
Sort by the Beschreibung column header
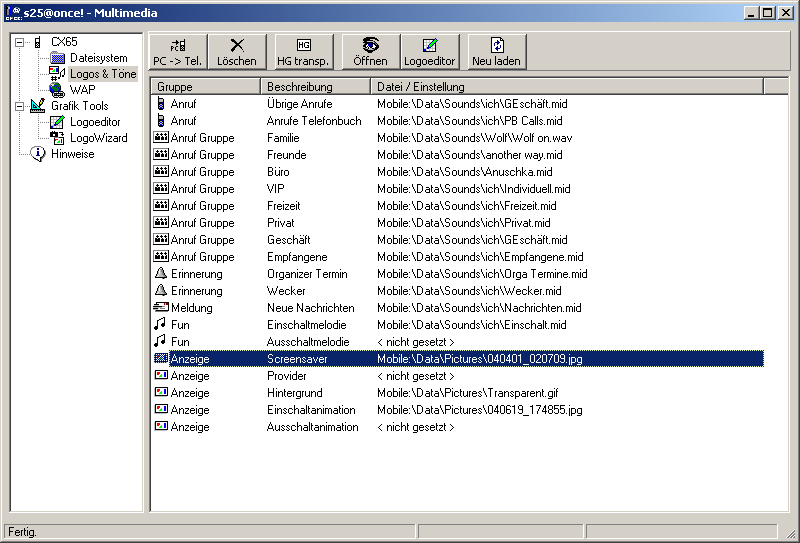click(315, 86)
